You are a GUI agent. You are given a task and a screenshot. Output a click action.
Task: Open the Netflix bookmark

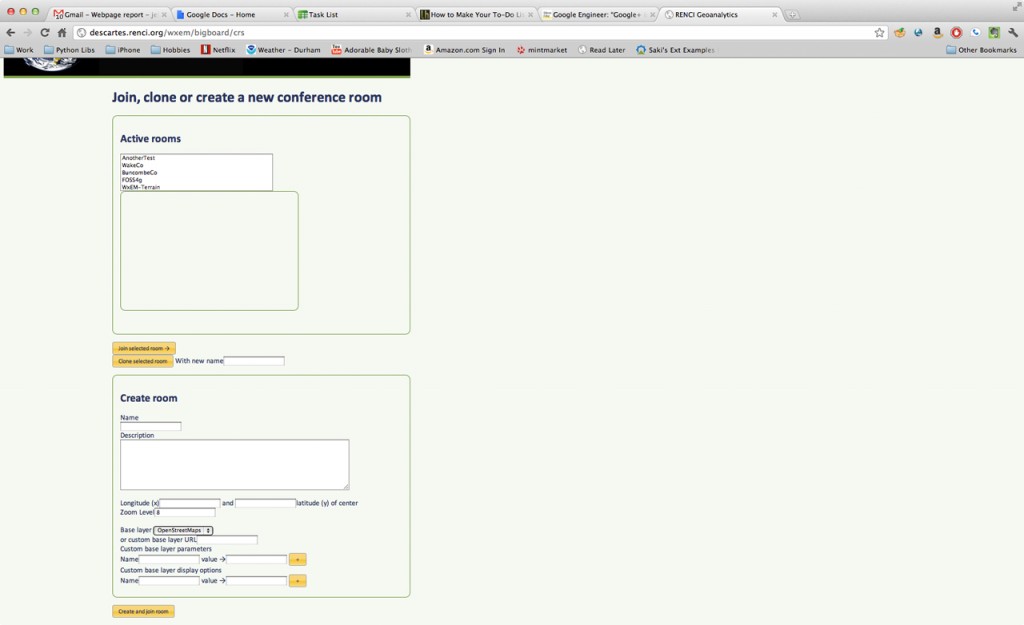(218, 49)
